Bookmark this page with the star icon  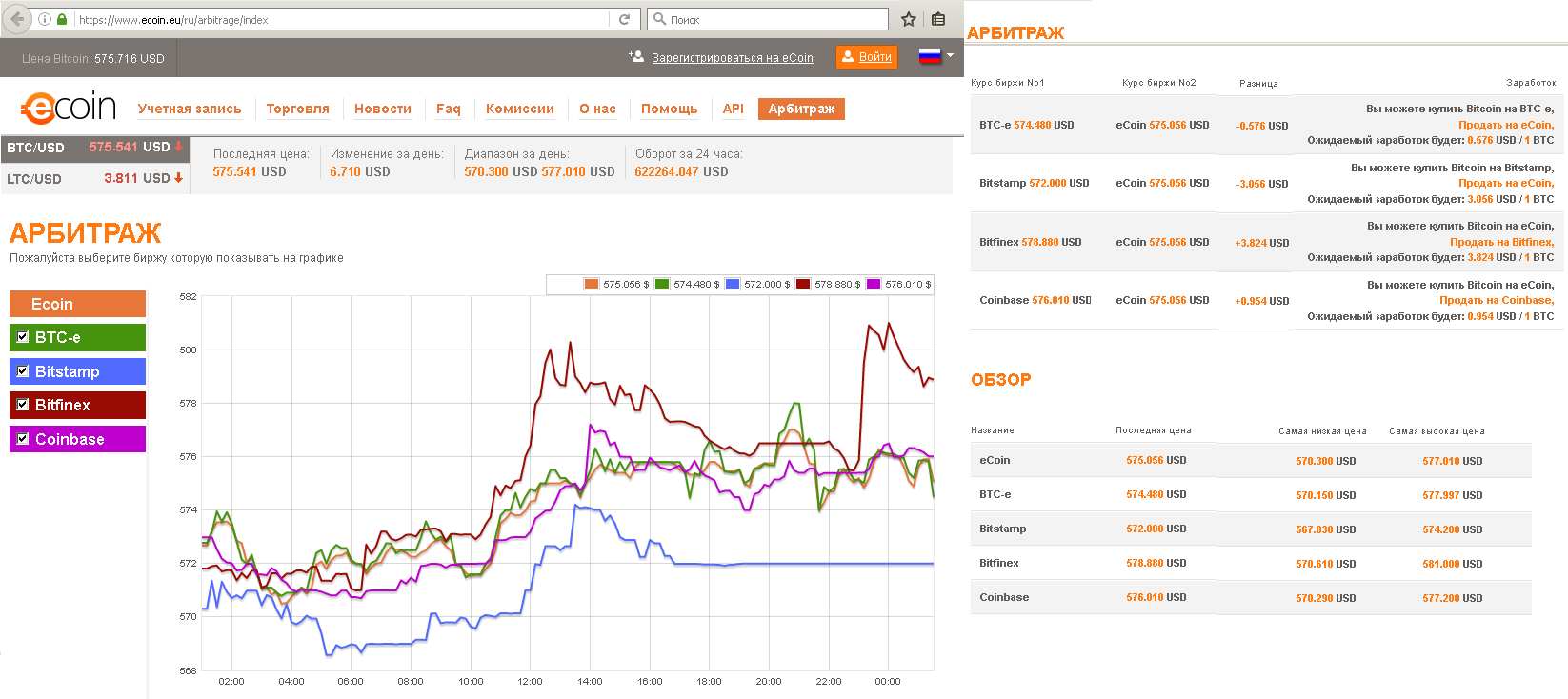[909, 19]
